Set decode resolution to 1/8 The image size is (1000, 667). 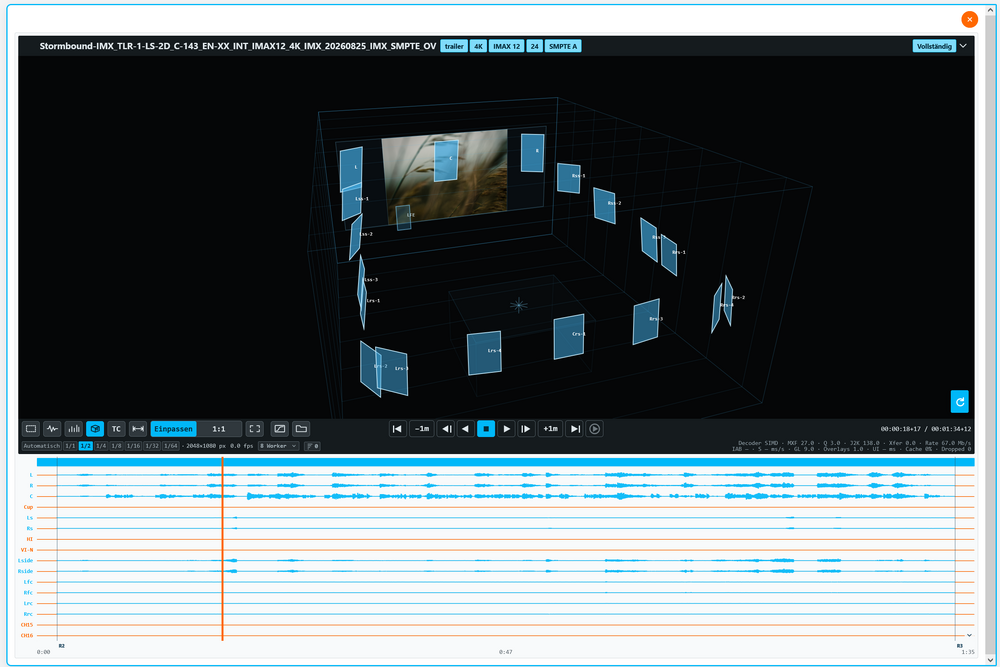point(116,446)
